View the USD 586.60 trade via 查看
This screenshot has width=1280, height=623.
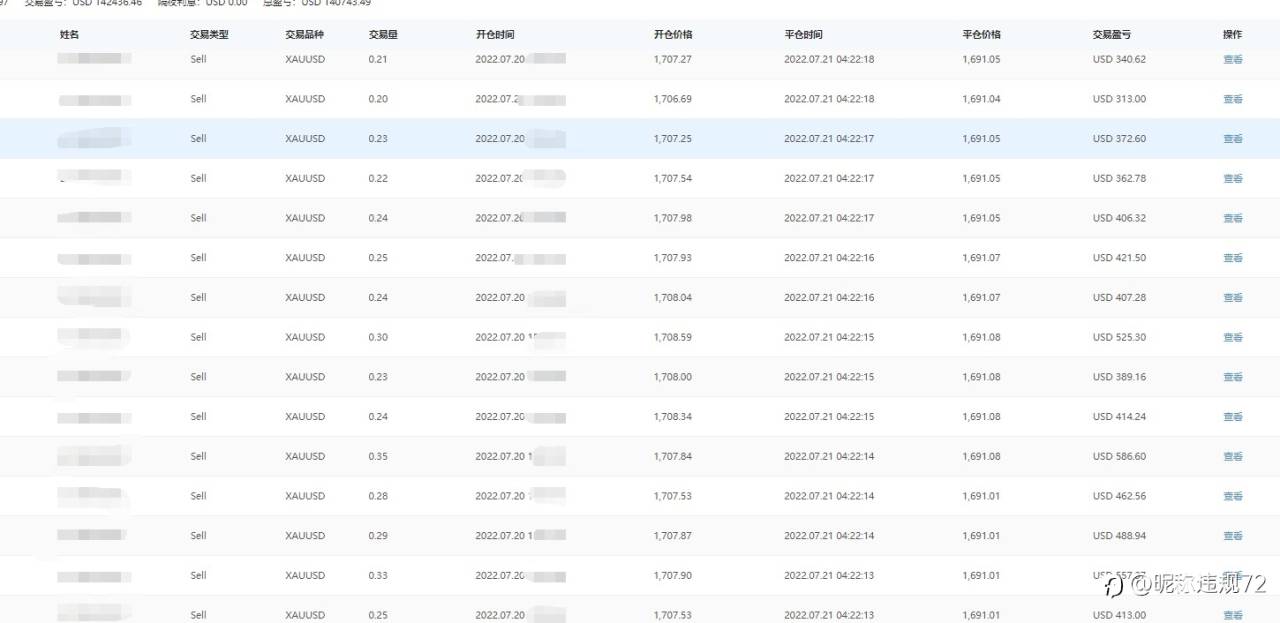[x=1233, y=456]
